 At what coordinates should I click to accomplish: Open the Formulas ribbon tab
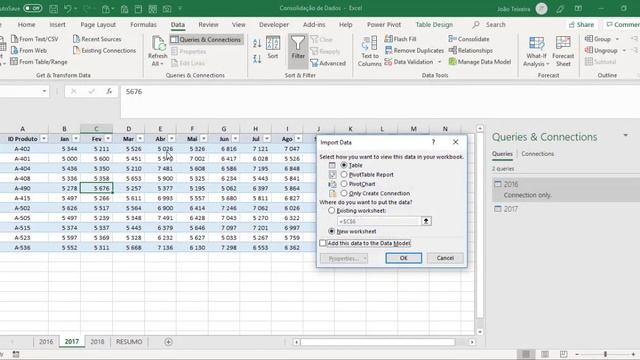[x=143, y=25]
